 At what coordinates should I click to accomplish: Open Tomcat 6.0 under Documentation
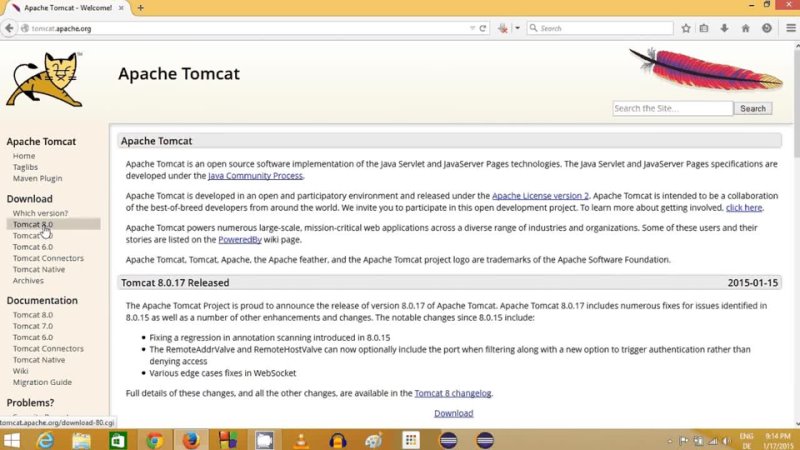33,337
